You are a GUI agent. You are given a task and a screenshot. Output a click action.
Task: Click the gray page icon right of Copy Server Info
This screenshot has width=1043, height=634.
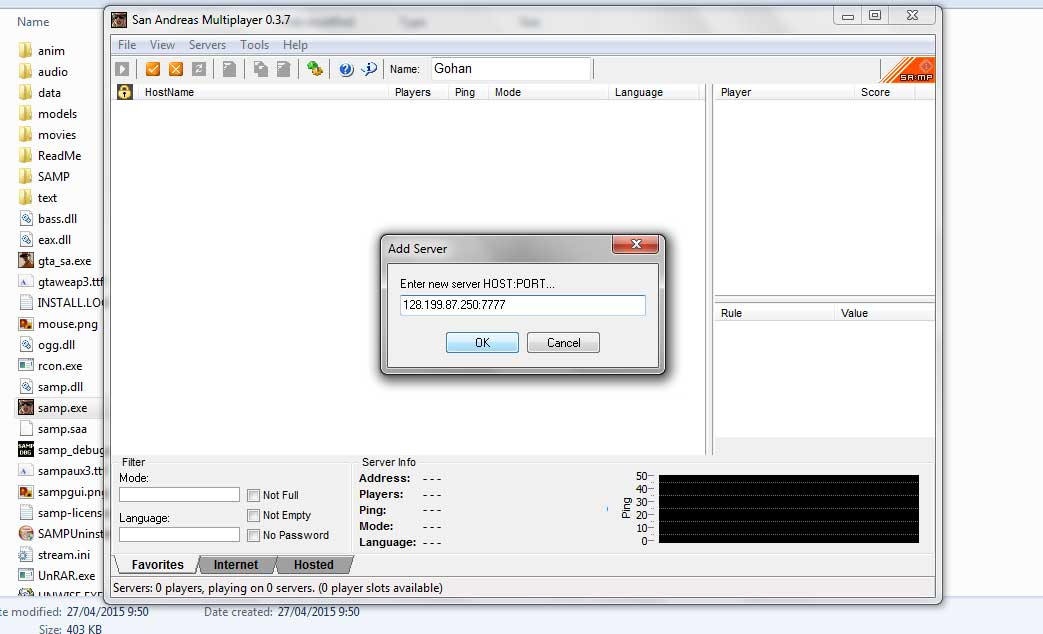283,69
